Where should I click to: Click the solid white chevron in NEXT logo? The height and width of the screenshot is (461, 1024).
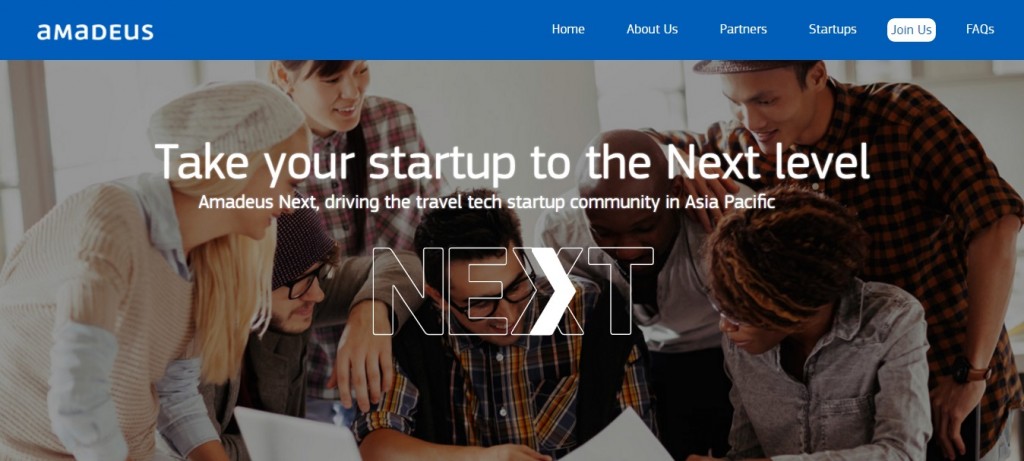point(555,291)
